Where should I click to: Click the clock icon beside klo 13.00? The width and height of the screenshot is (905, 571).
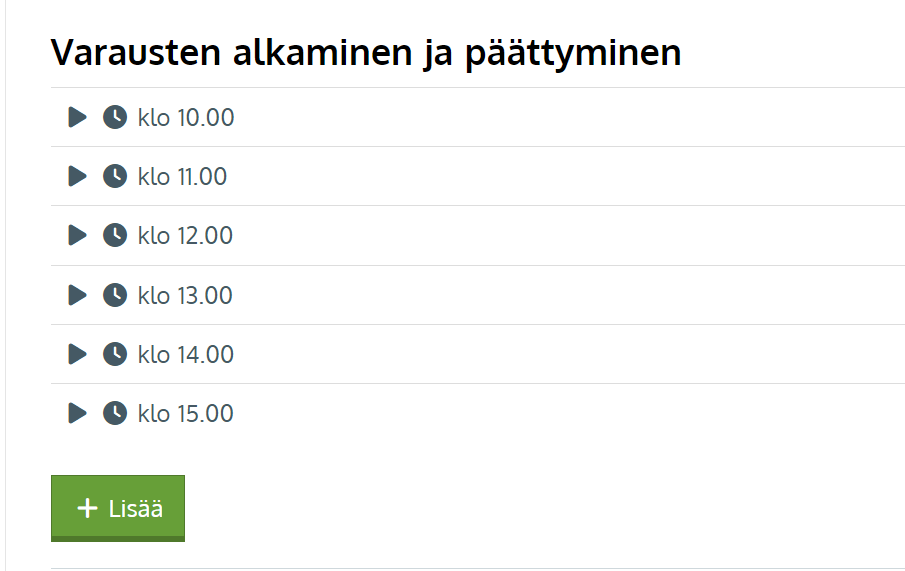pyautogui.click(x=115, y=295)
